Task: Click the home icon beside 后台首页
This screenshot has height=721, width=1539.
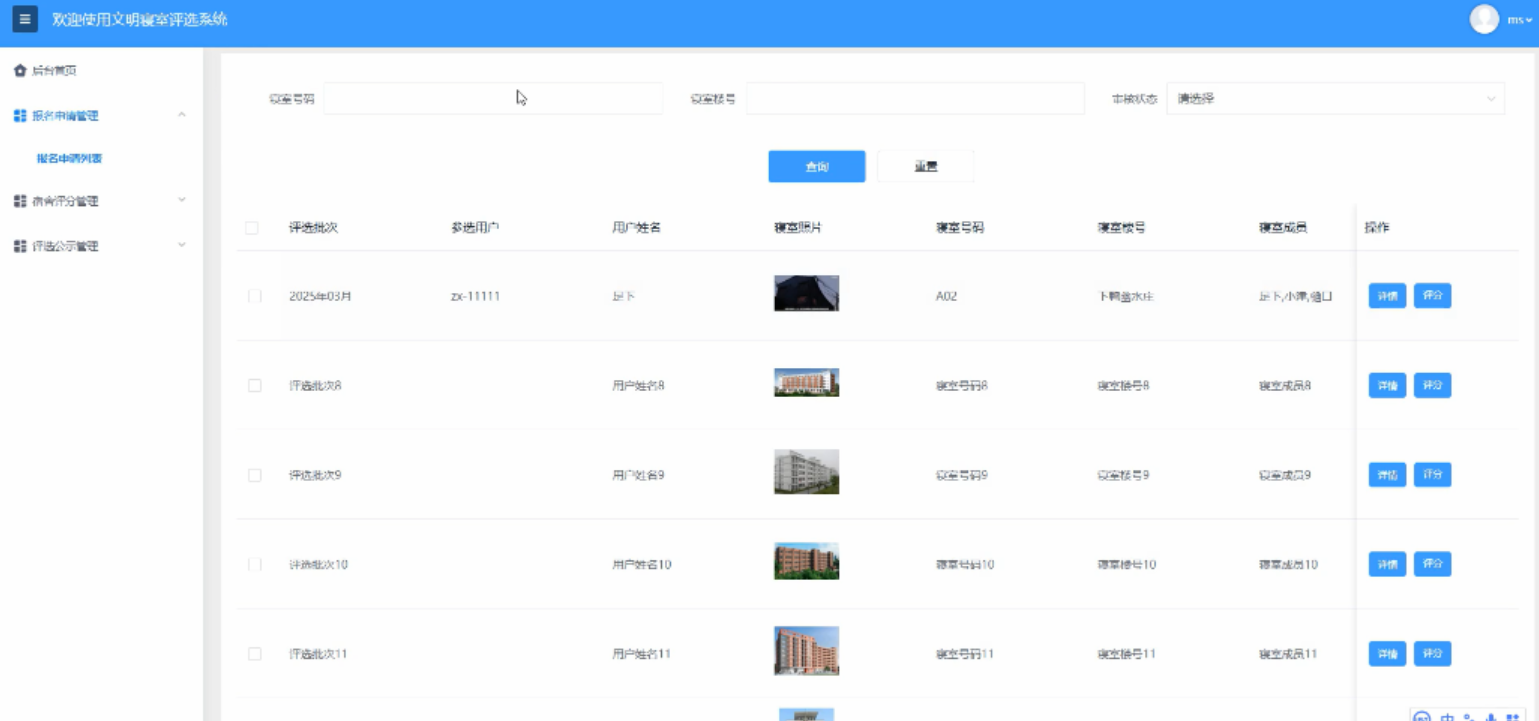Action: pos(20,71)
